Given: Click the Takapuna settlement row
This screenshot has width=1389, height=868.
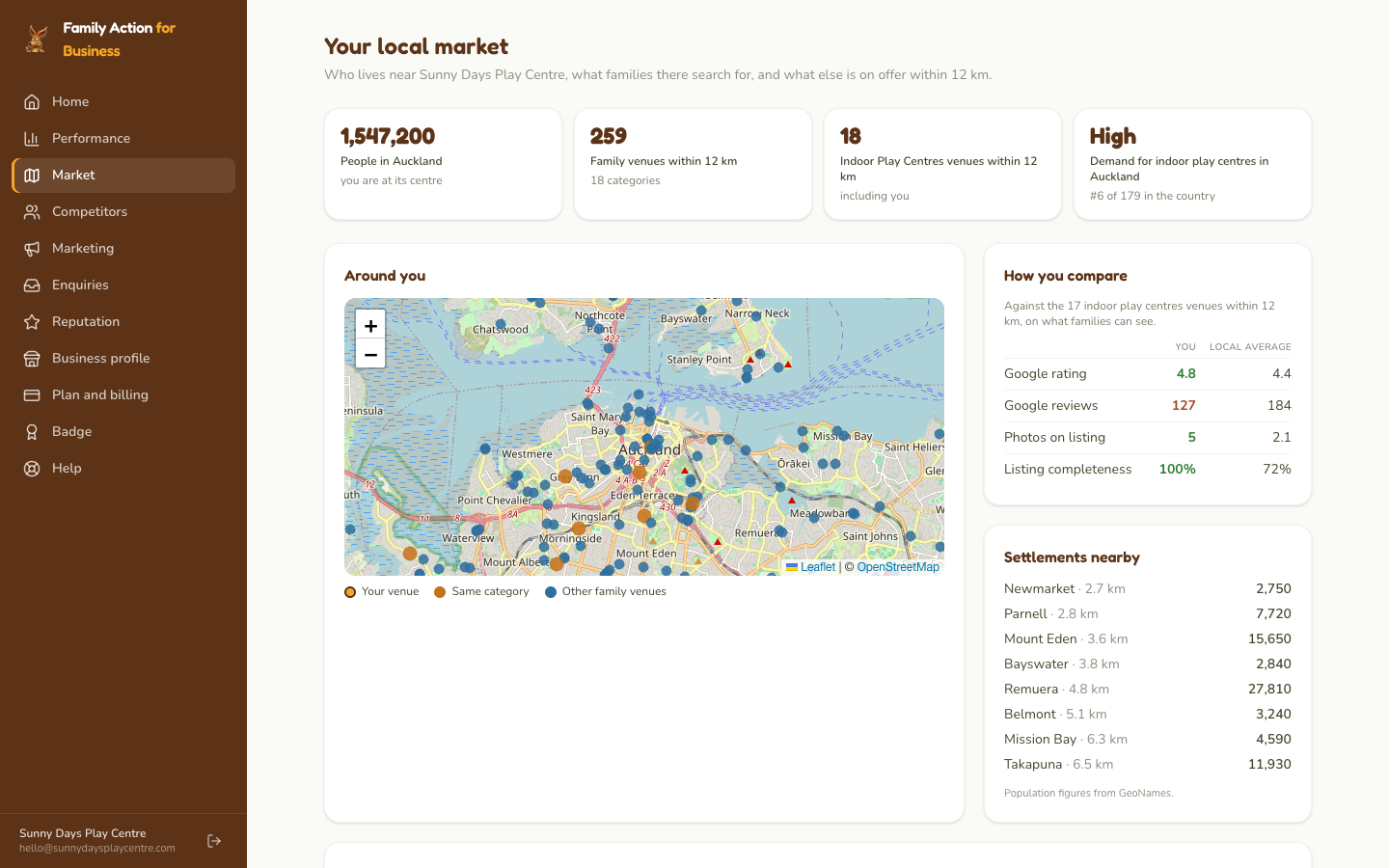Looking at the screenshot, I should pos(1148,764).
